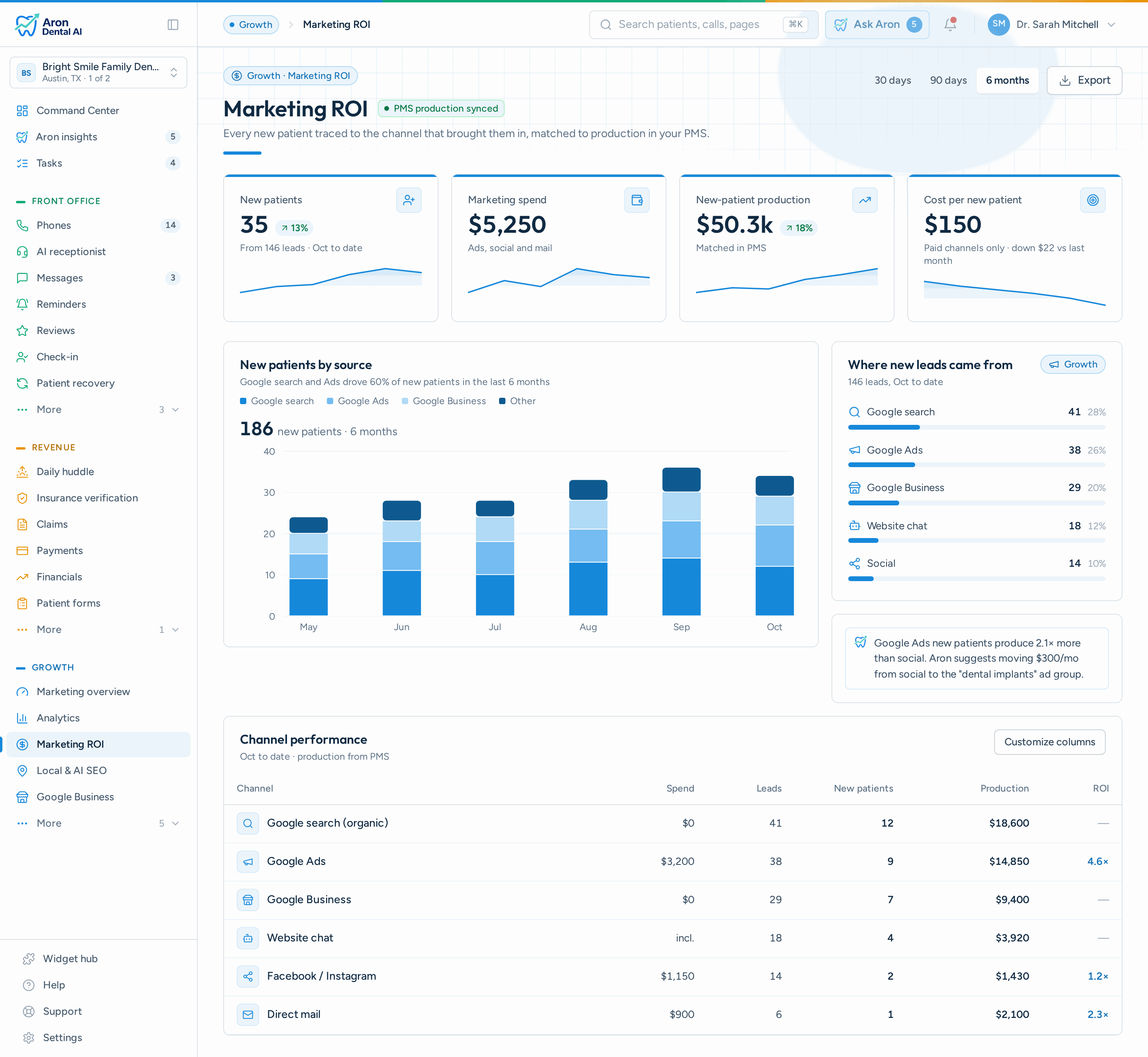Open Local & AI SEO page
The height and width of the screenshot is (1057, 1148).
(98, 770)
